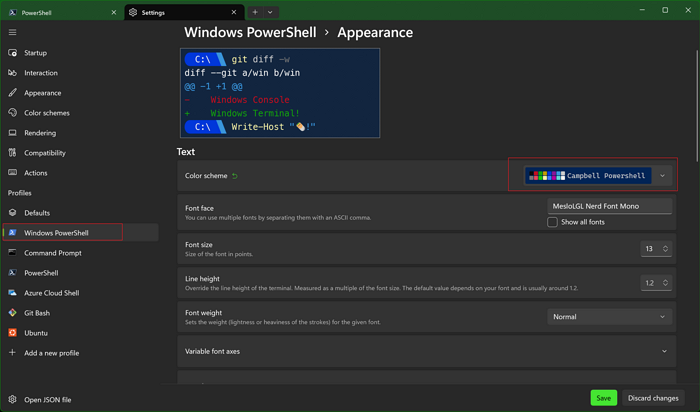Click the terminal preview thumbnail

pyautogui.click(x=280, y=93)
